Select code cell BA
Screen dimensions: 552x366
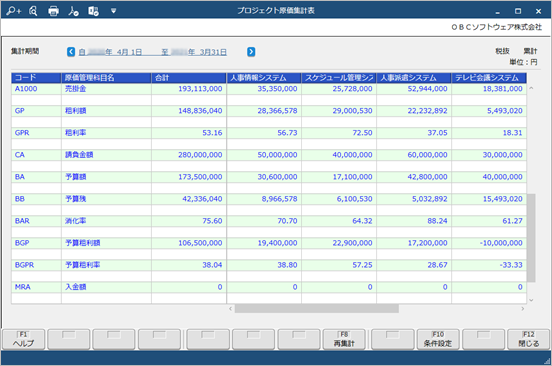click(x=36, y=177)
